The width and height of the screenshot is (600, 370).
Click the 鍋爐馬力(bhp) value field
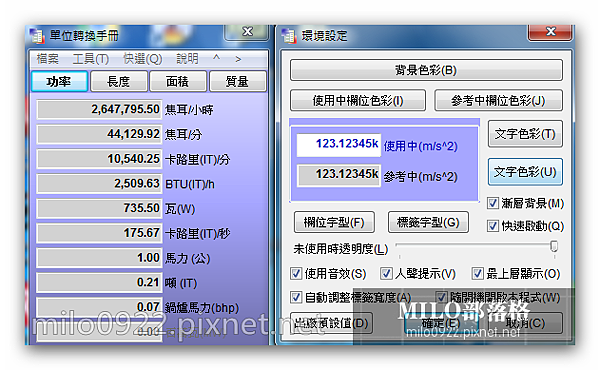[99, 307]
